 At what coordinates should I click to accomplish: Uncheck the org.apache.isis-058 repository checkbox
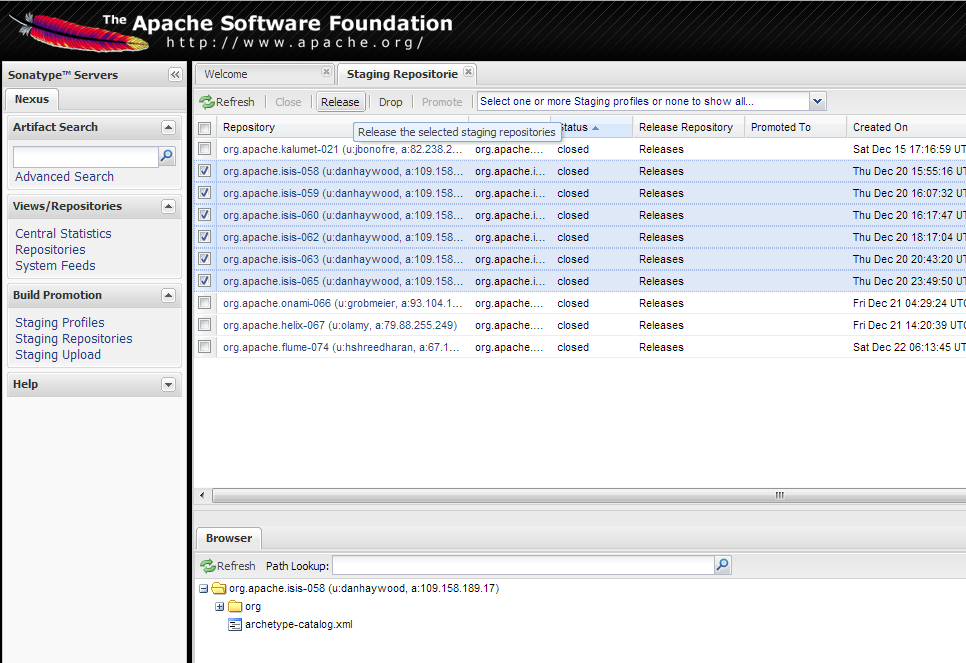click(205, 171)
